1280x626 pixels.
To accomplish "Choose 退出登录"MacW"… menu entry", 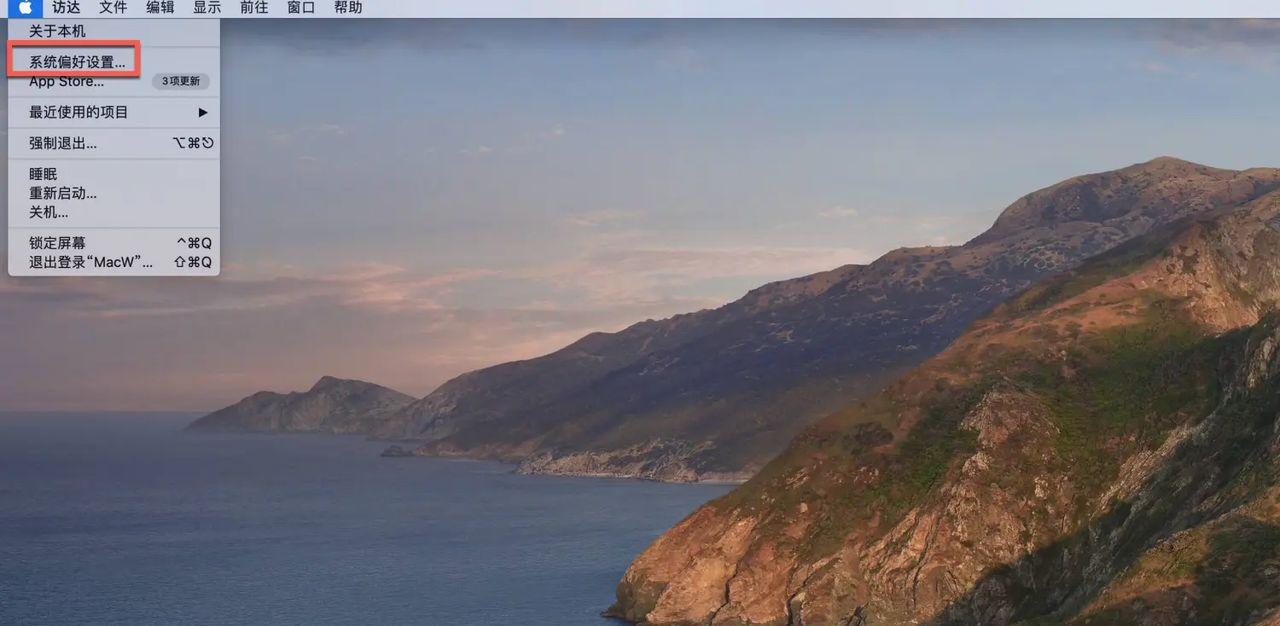I will click(x=114, y=262).
